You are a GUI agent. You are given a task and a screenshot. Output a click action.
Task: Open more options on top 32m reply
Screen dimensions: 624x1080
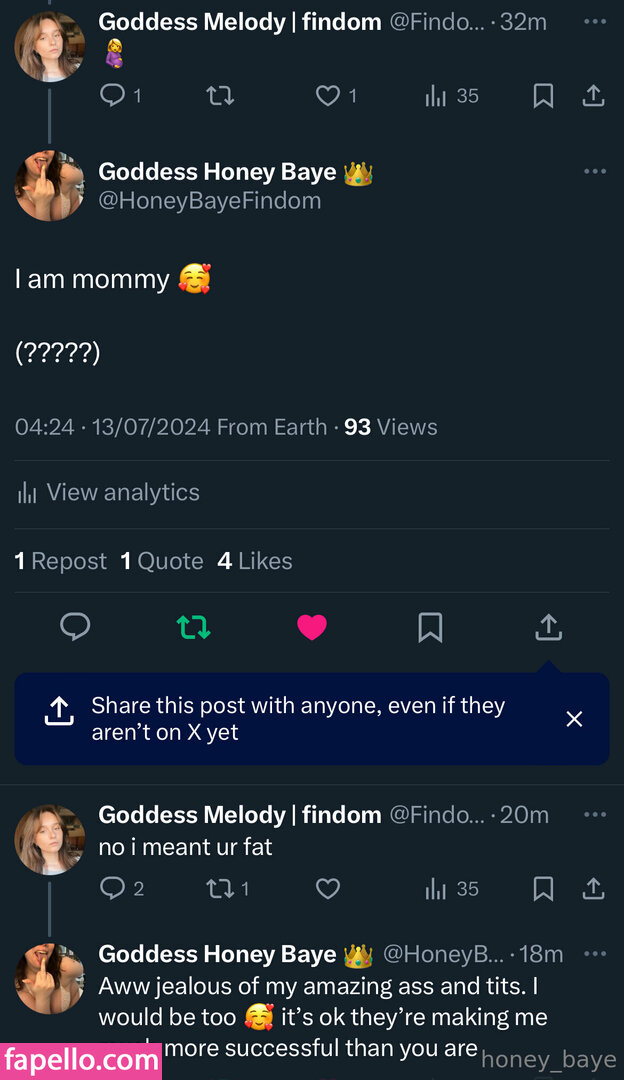(595, 22)
